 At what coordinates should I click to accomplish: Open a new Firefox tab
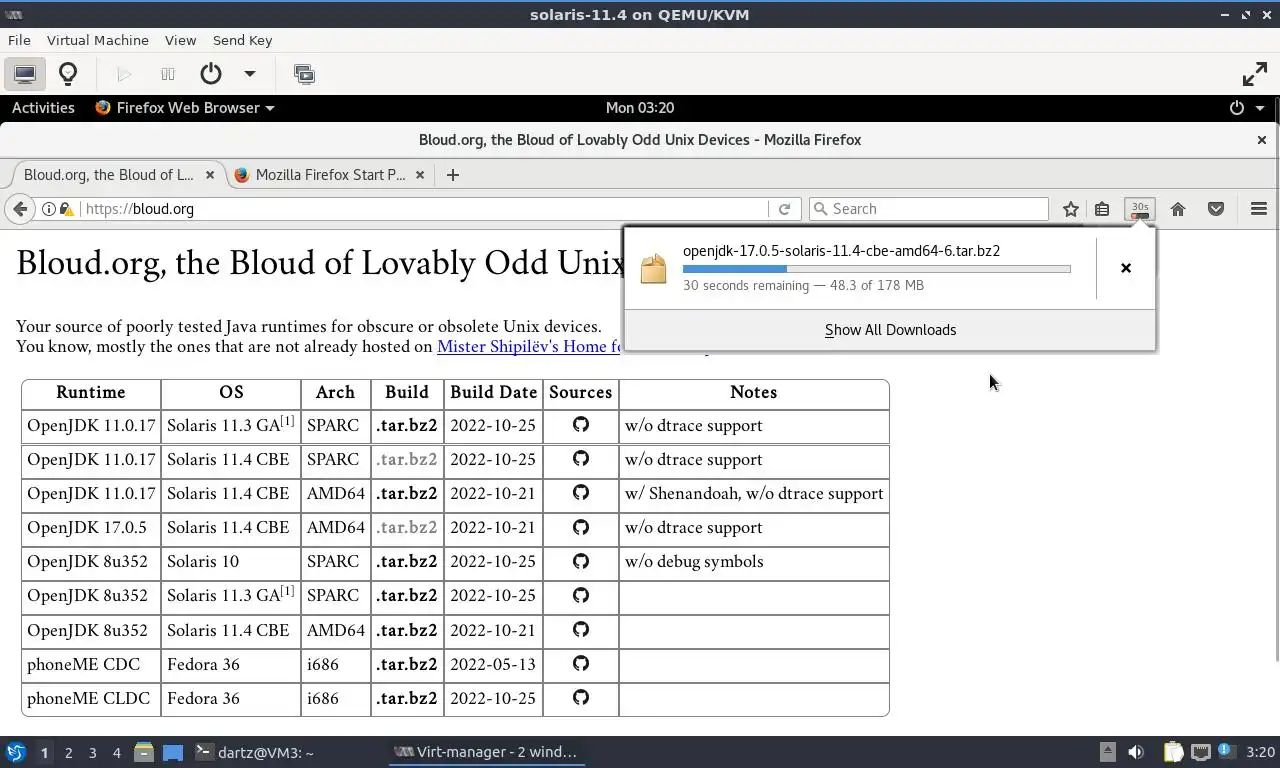coord(453,174)
